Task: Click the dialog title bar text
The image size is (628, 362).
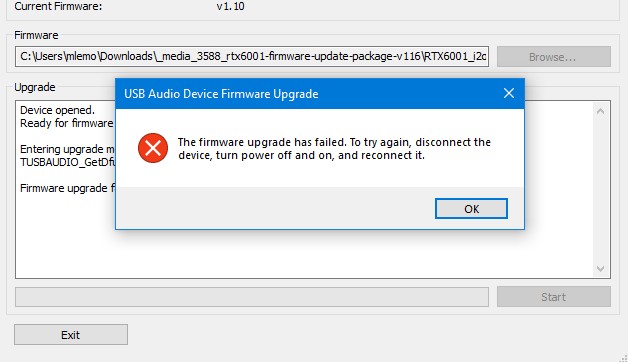Action: tap(221, 94)
